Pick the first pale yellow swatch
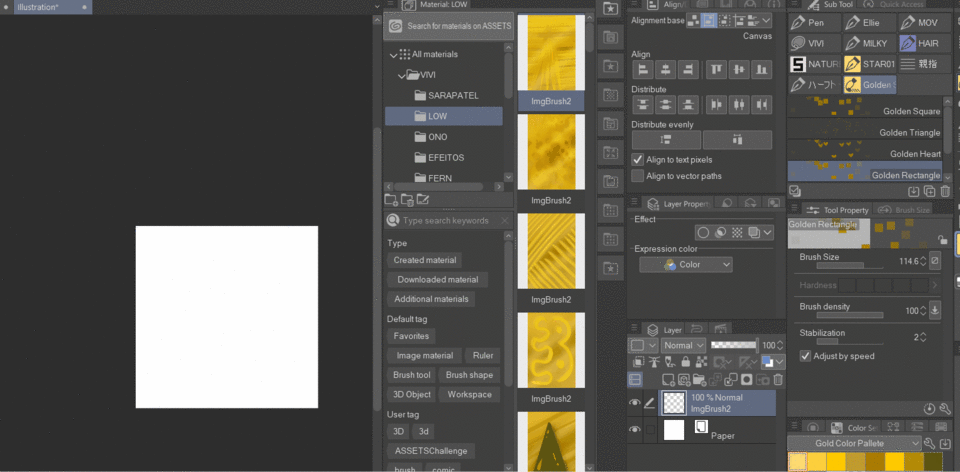This screenshot has width=960, height=472. point(797,462)
